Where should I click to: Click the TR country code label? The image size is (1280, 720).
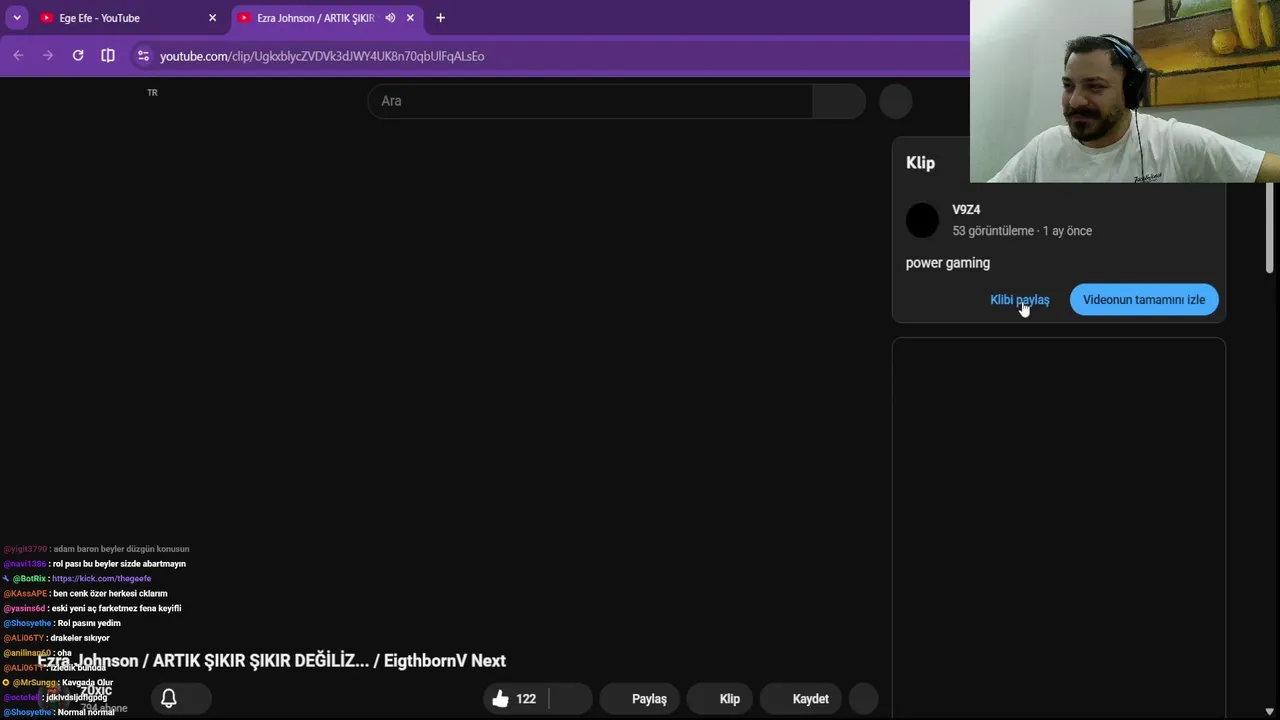pyautogui.click(x=152, y=93)
